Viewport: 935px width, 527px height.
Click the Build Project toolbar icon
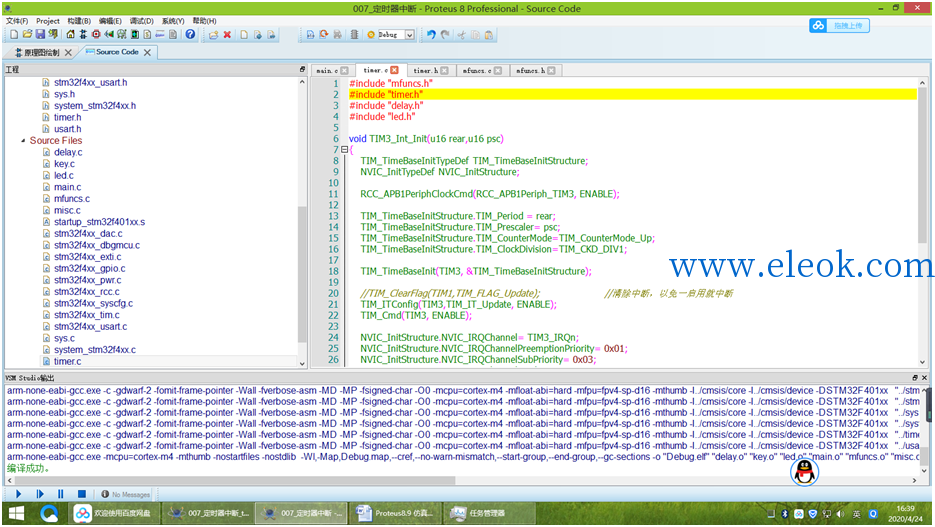(x=310, y=35)
